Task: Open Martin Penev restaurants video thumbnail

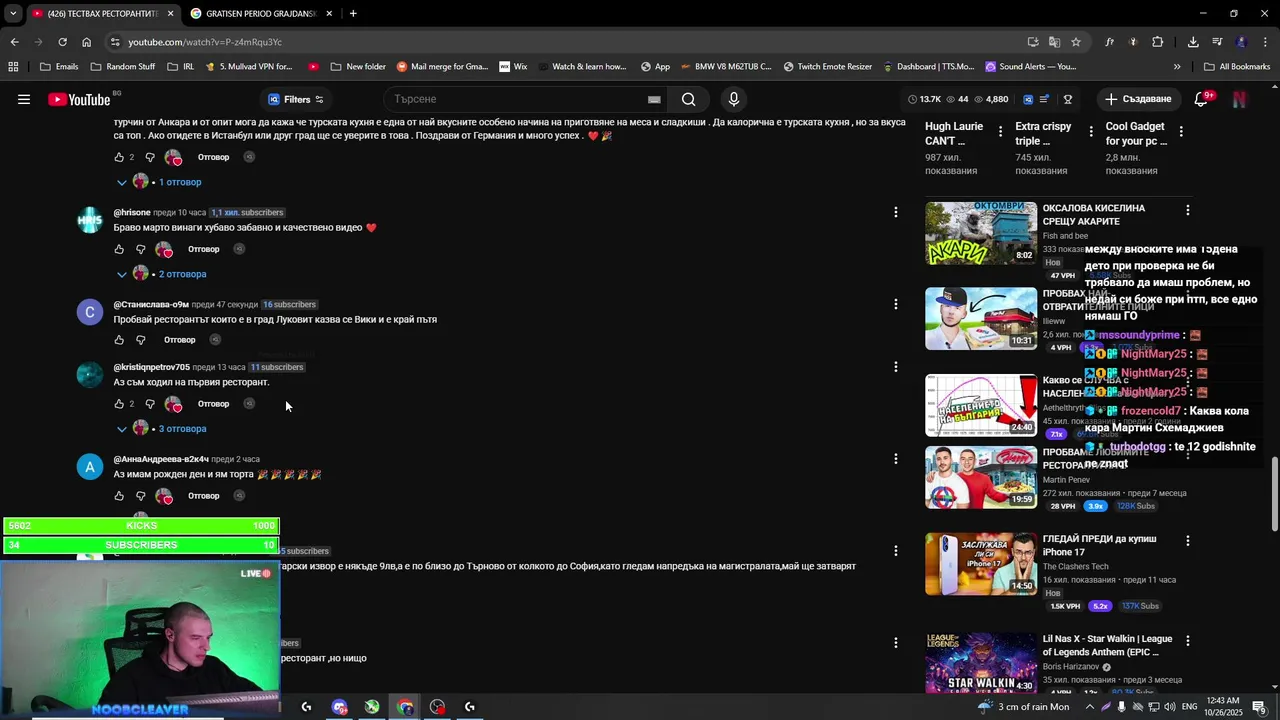Action: (981, 477)
